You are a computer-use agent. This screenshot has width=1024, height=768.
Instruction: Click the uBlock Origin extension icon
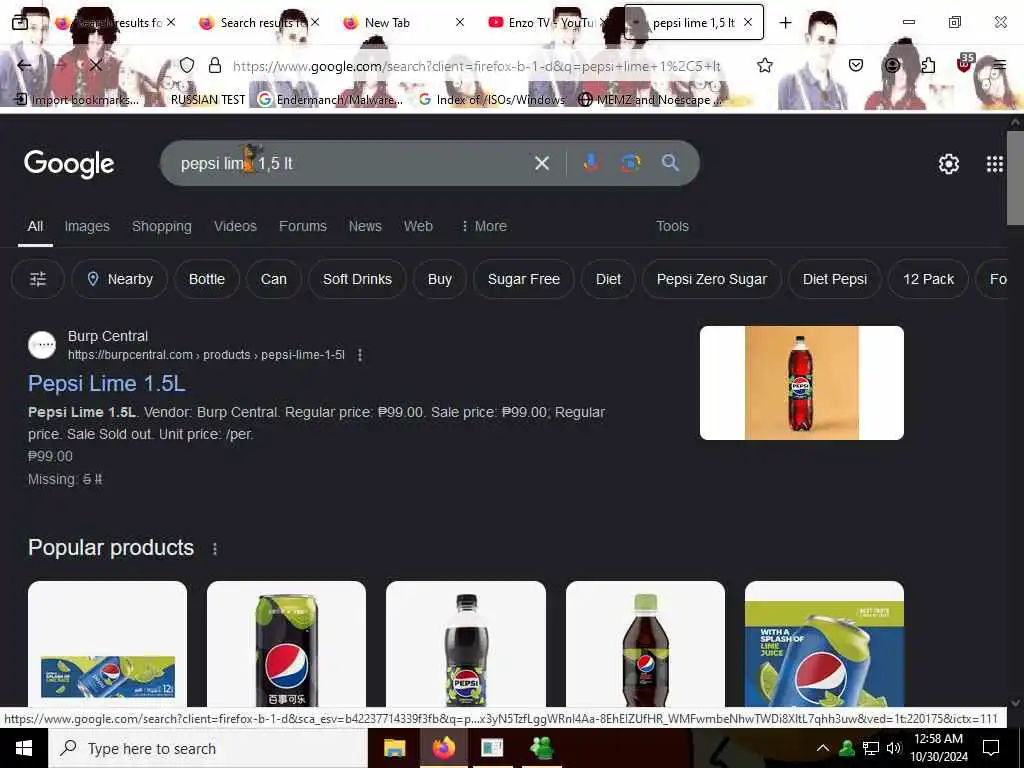point(964,64)
